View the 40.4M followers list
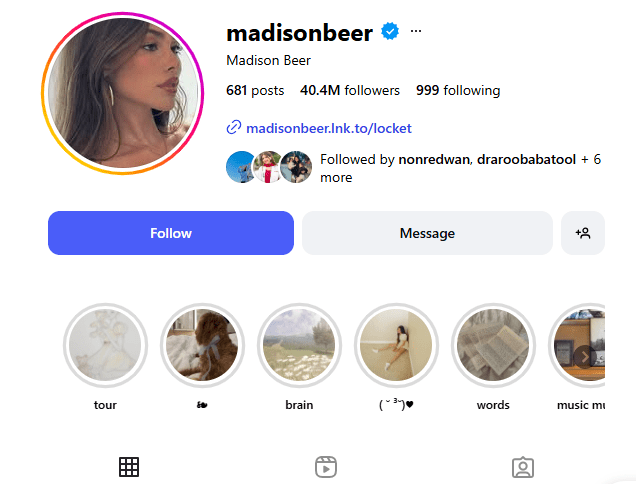Image resolution: width=636 pixels, height=484 pixels. click(350, 90)
